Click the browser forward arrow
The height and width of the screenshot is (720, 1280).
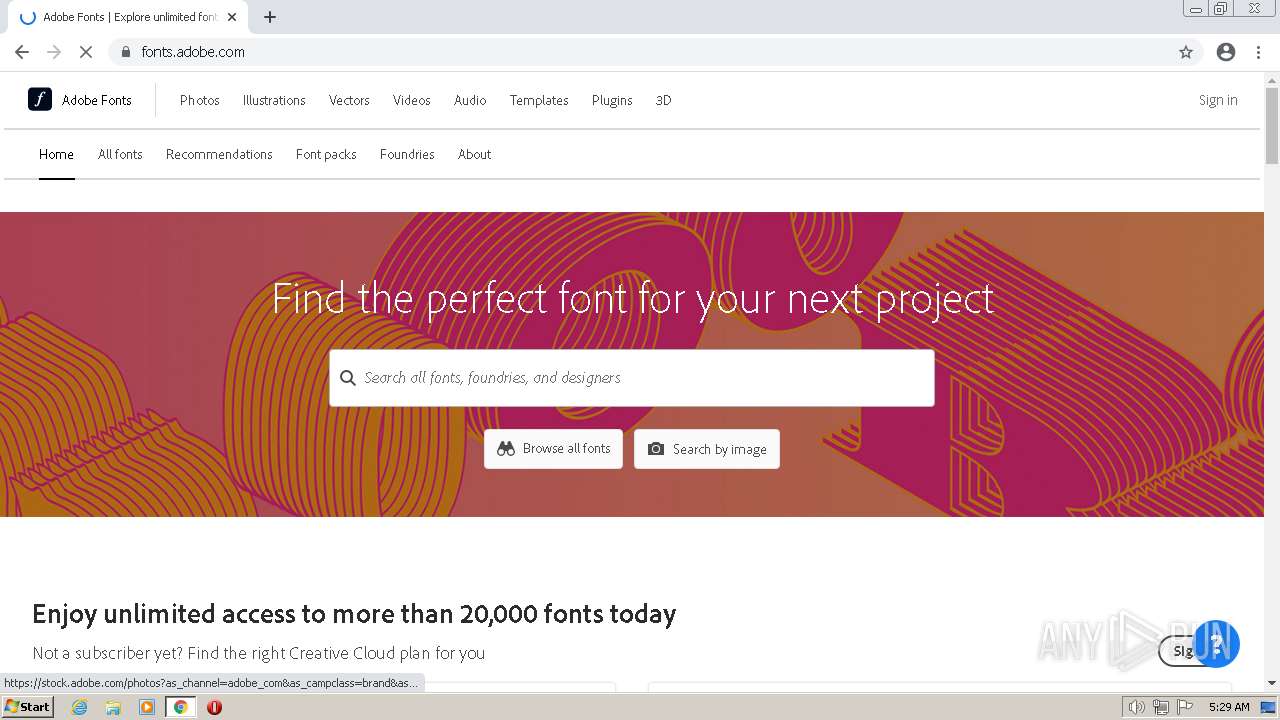[x=54, y=52]
